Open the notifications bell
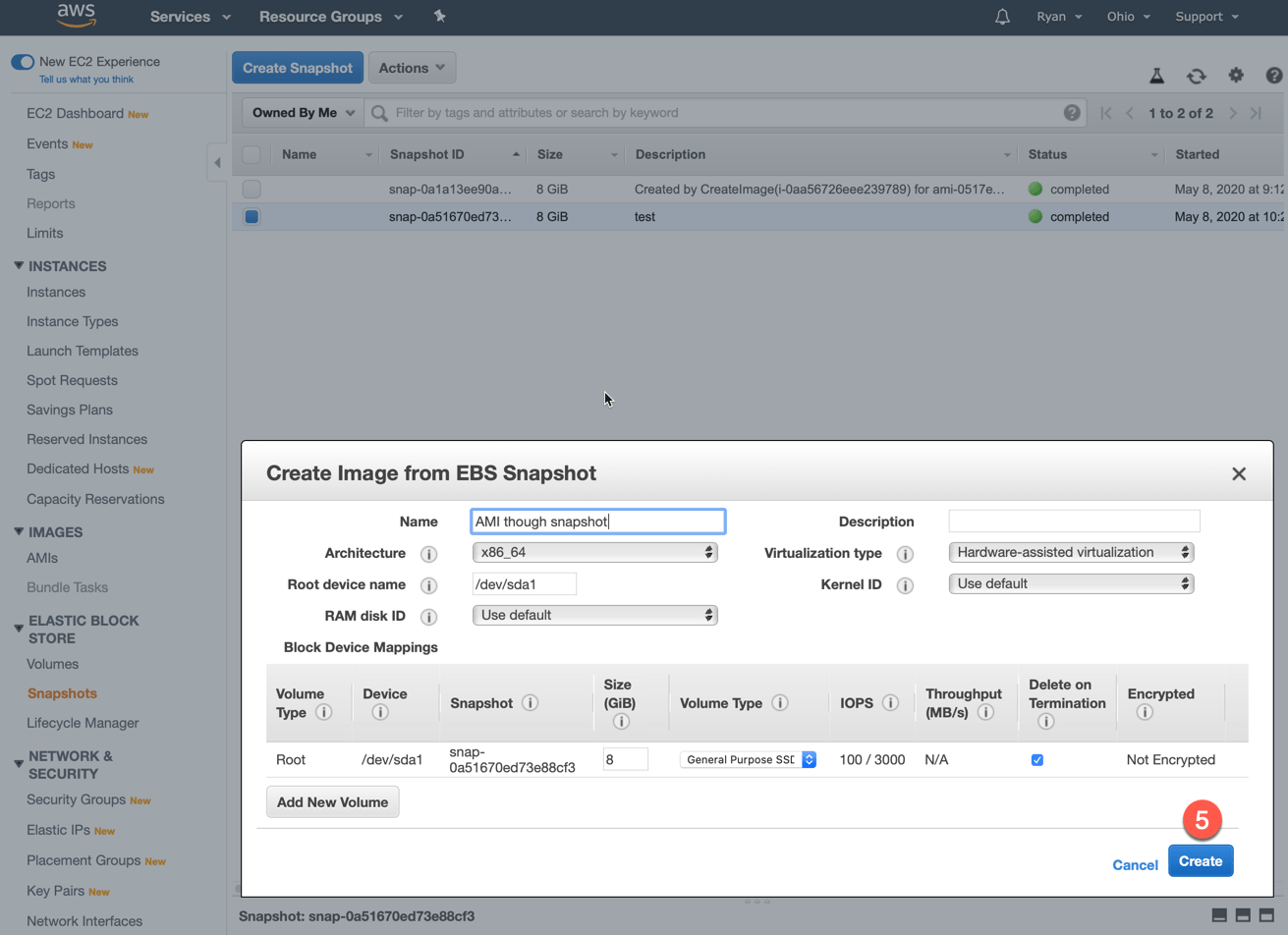 (x=1002, y=17)
